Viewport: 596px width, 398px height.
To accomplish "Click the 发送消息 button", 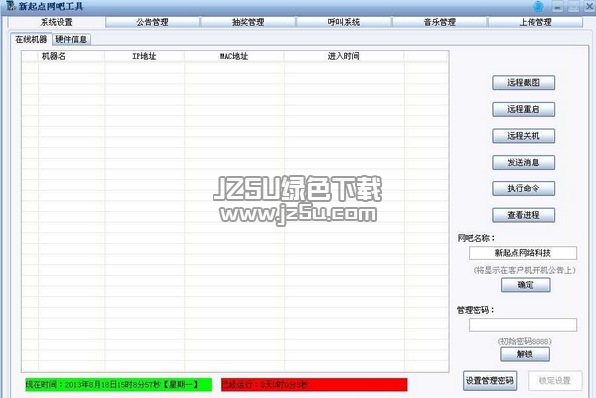I will click(x=523, y=162).
